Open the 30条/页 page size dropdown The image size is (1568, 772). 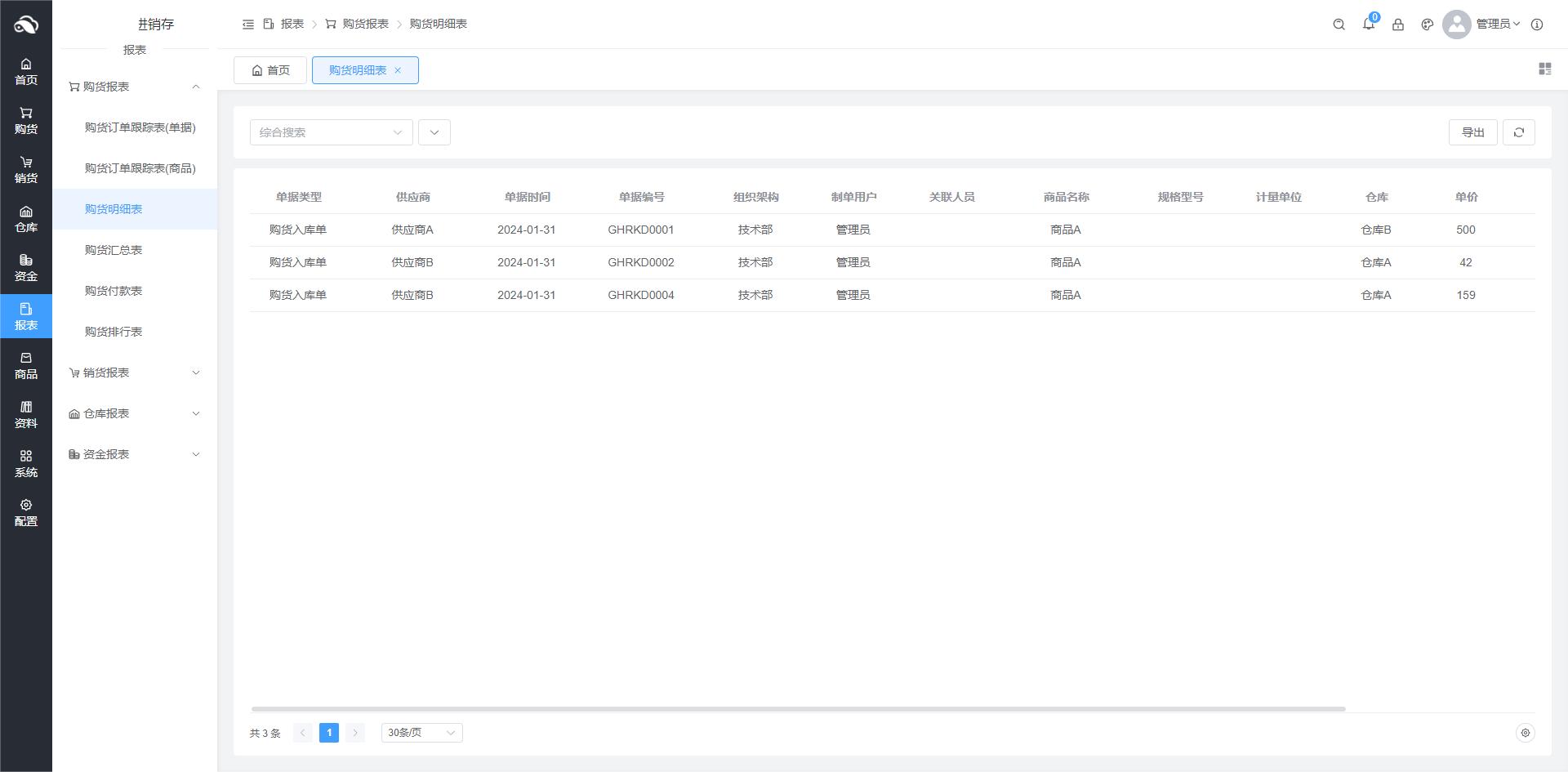coord(421,733)
